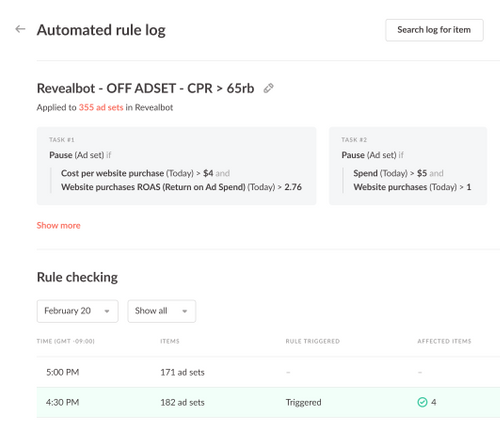Open the February 20 date dropdown
This screenshot has height=447, width=500.
(x=77, y=311)
